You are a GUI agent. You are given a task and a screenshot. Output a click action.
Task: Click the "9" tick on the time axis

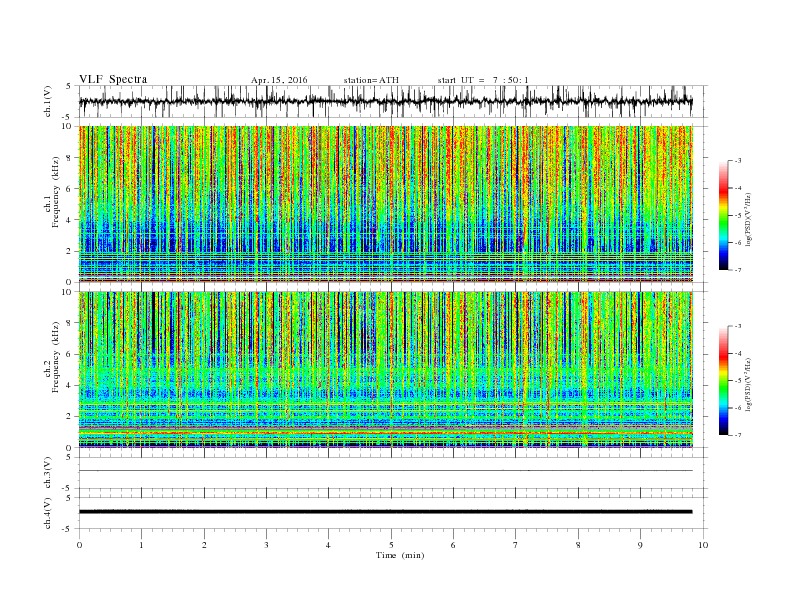(640, 545)
